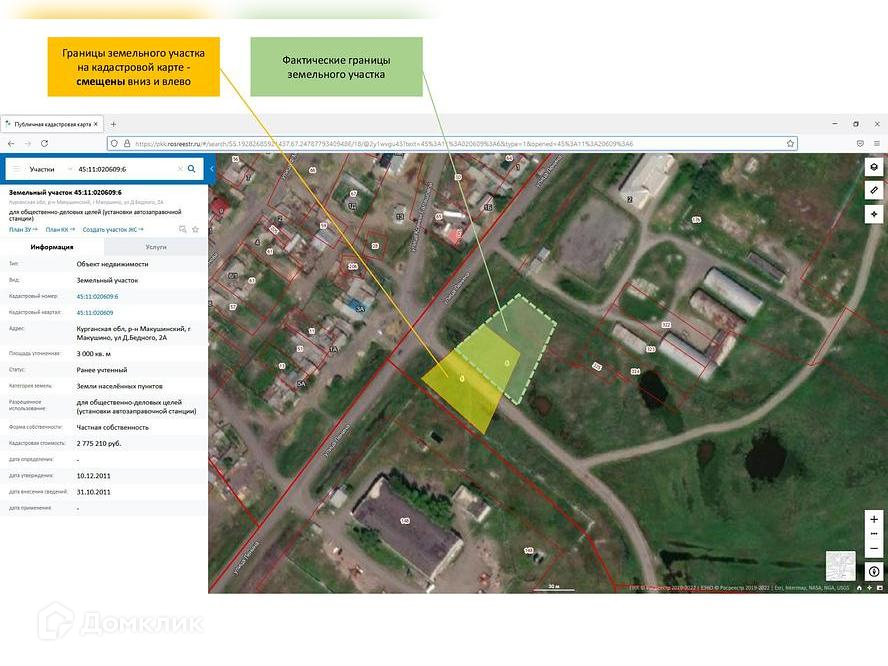Click the basemap thumbnail switcher
This screenshot has width=888, height=666.
(x=840, y=565)
